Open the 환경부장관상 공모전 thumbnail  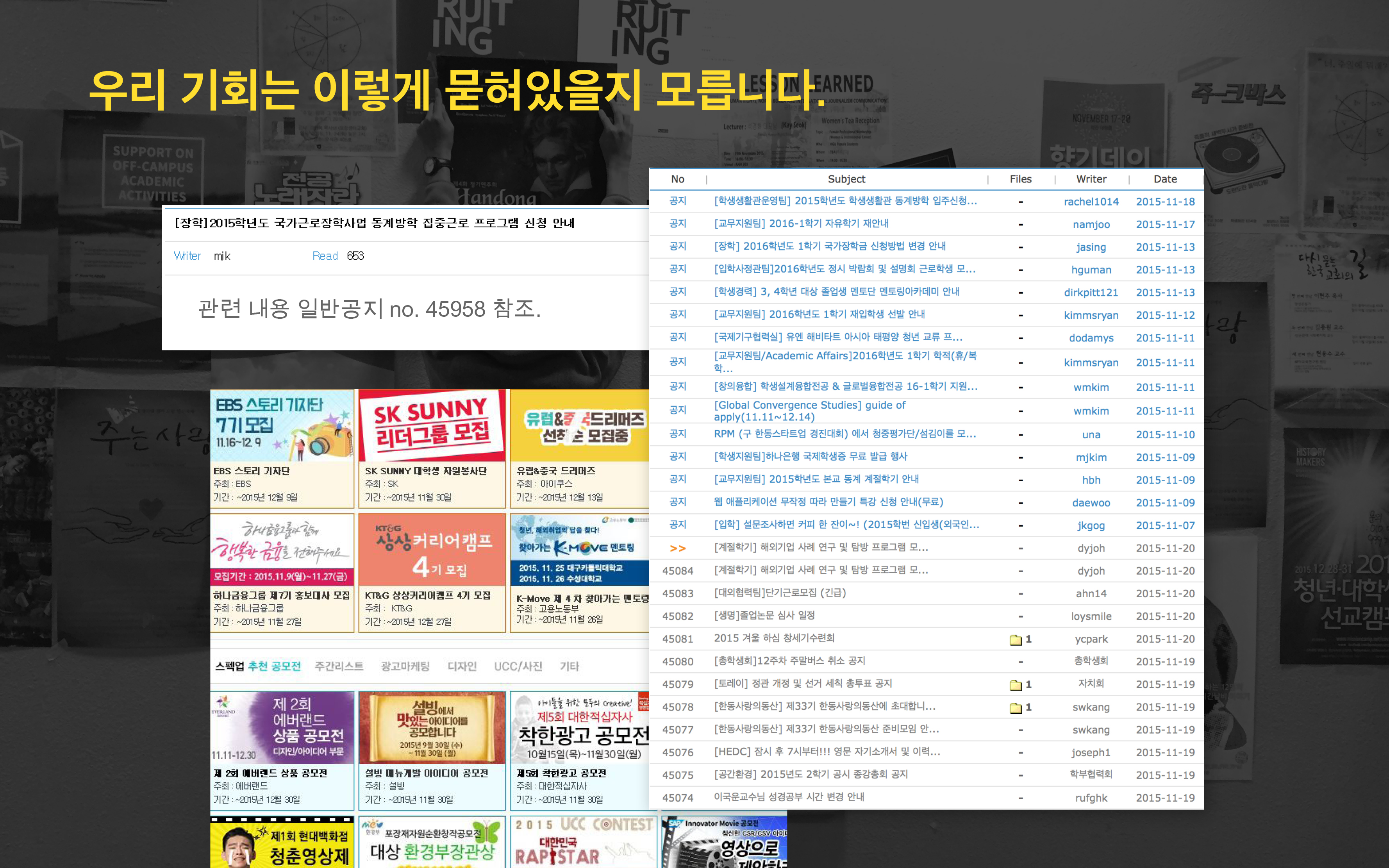point(432,842)
